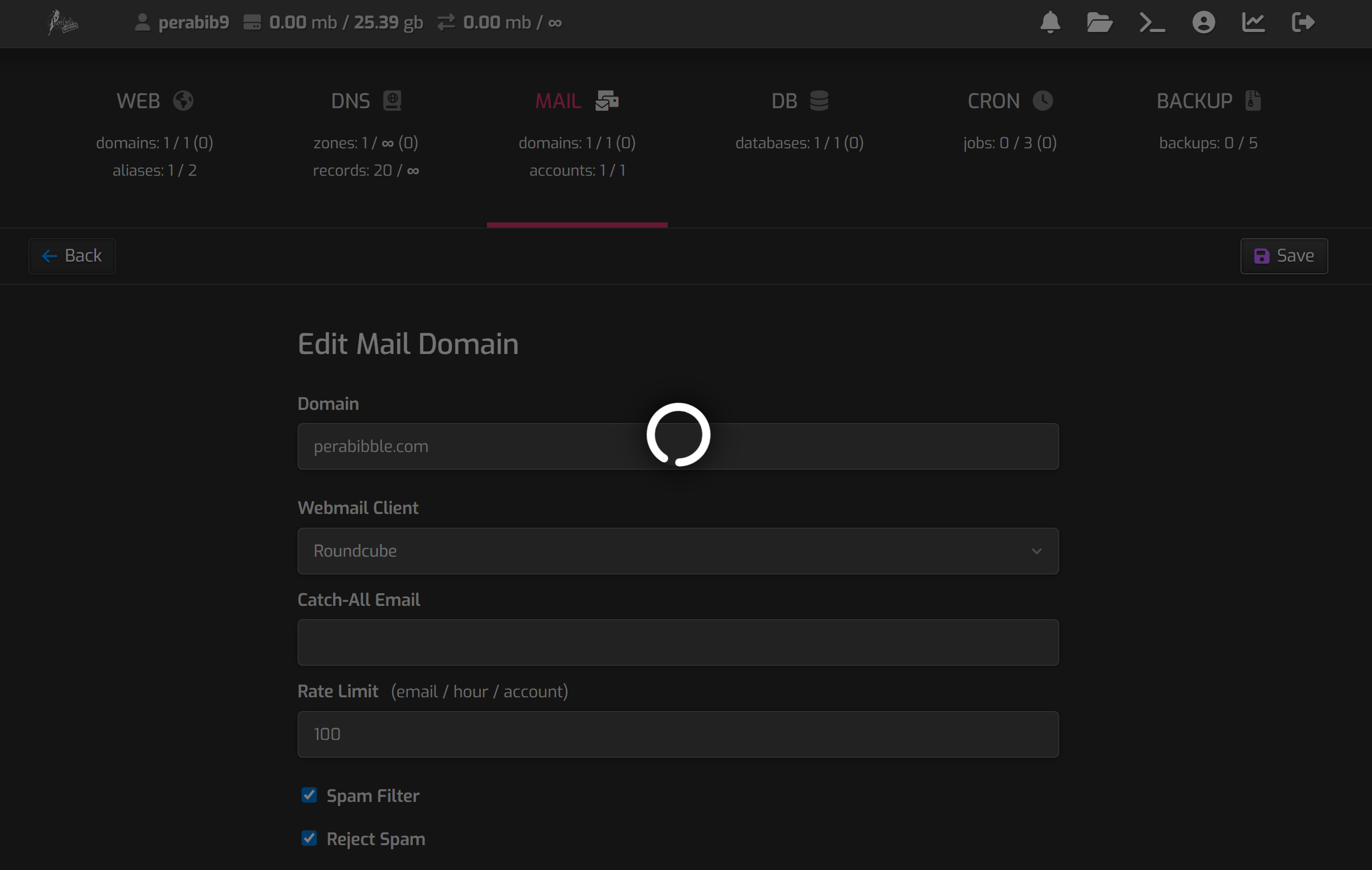Uncheck the Reject Spam checkbox
1372x870 pixels.
coord(309,838)
